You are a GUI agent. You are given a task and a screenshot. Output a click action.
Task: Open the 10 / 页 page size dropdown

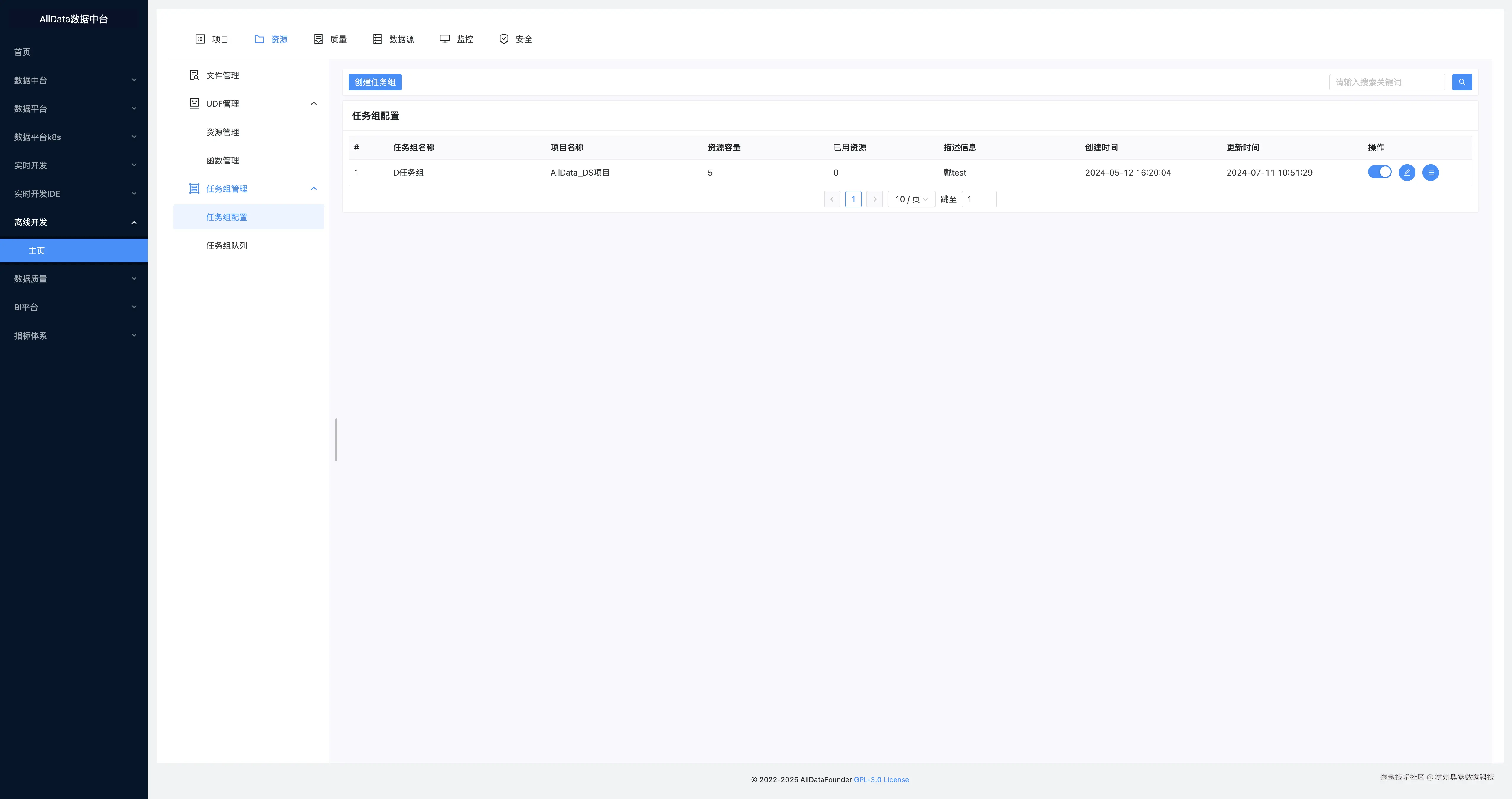click(x=911, y=199)
